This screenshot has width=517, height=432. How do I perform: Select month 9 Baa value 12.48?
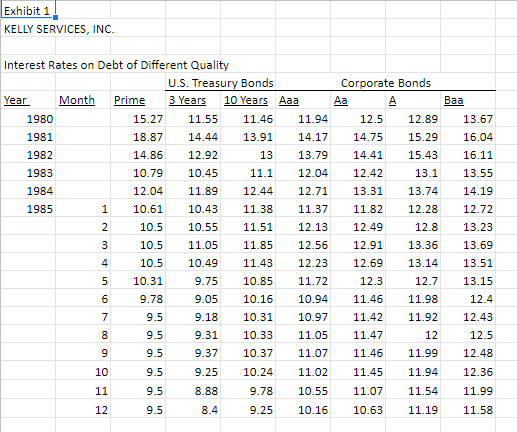(468, 353)
